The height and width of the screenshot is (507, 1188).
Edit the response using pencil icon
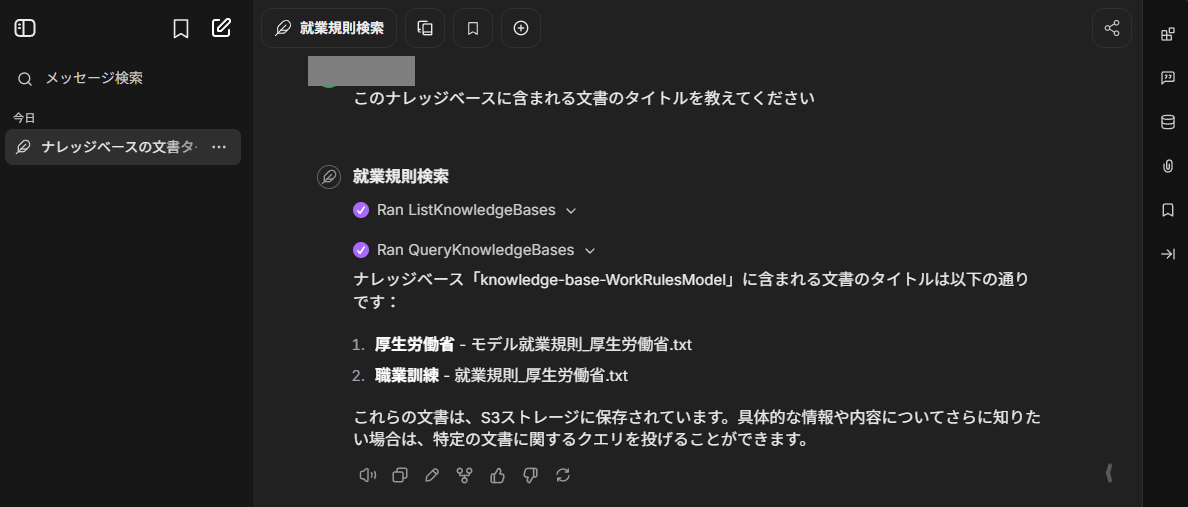click(x=432, y=475)
